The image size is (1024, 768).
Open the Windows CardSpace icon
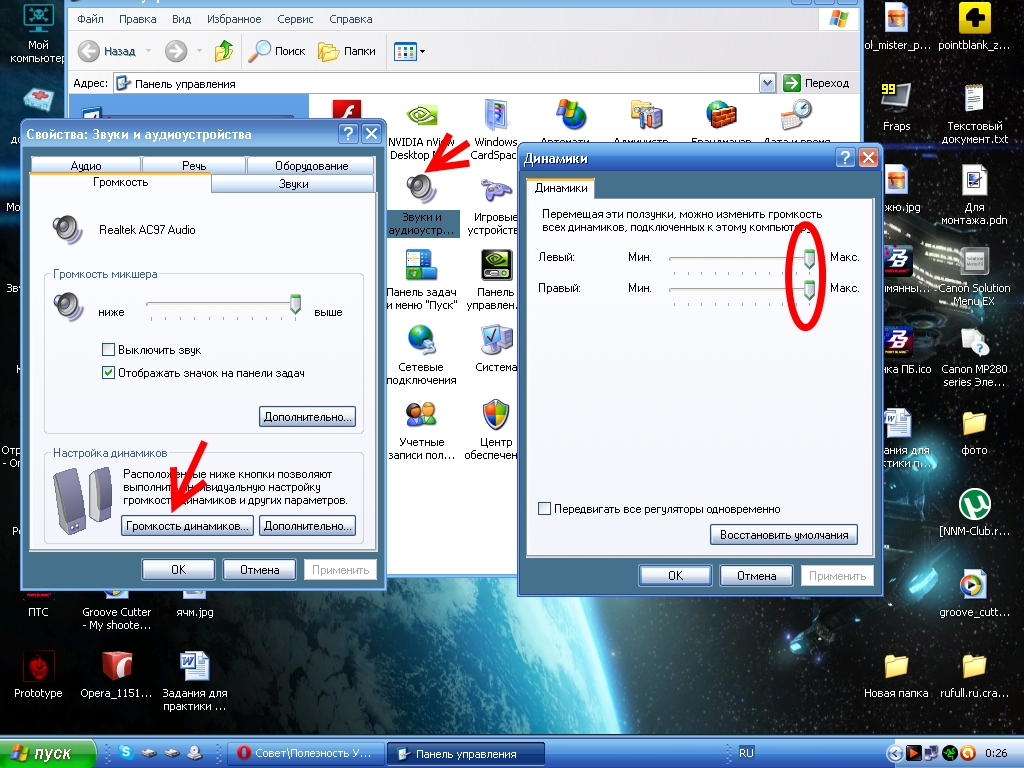pyautogui.click(x=494, y=129)
